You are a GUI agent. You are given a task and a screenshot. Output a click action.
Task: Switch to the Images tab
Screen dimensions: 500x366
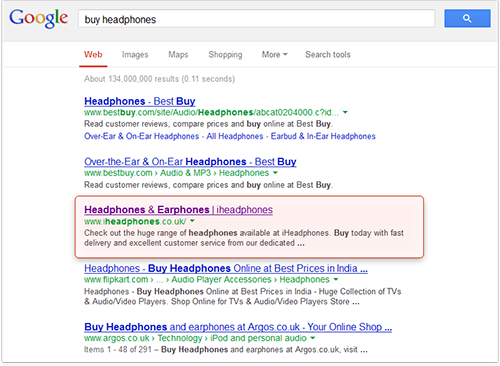point(135,54)
